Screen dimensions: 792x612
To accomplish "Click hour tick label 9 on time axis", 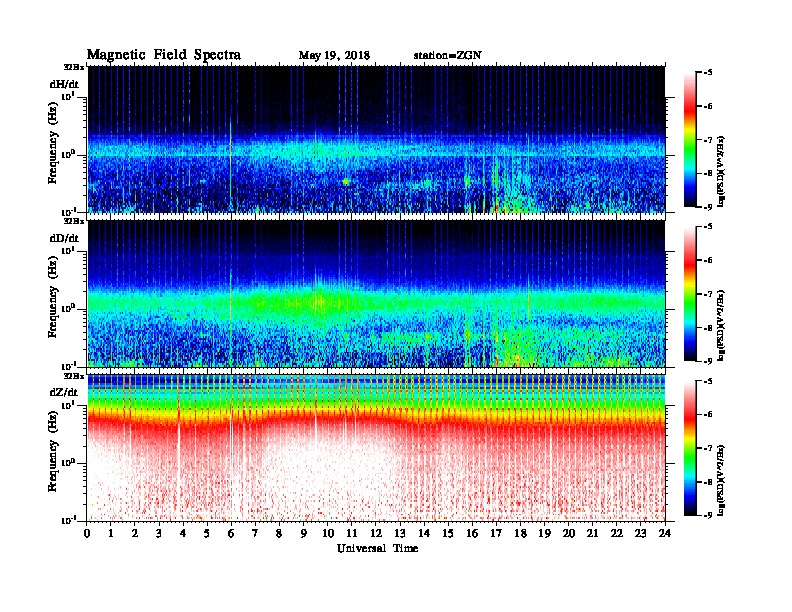I will click(304, 534).
